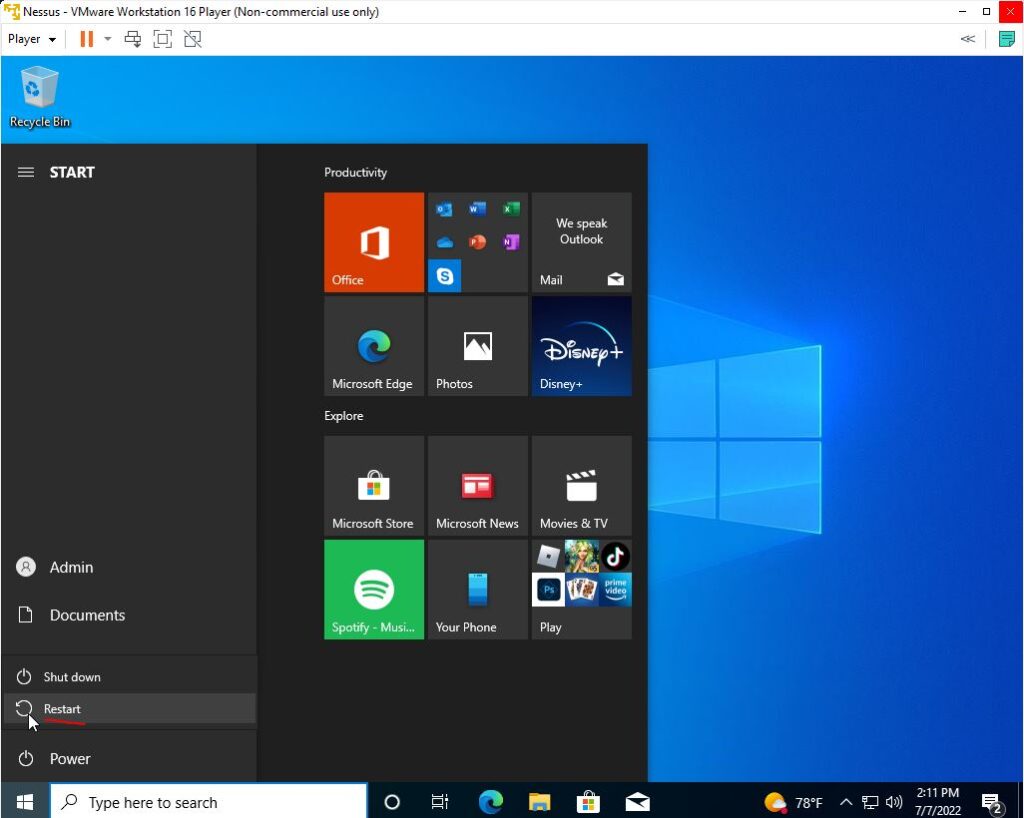Toggle Unity mode in VMware toolbar
This screenshot has width=1024, height=818.
coord(193,39)
